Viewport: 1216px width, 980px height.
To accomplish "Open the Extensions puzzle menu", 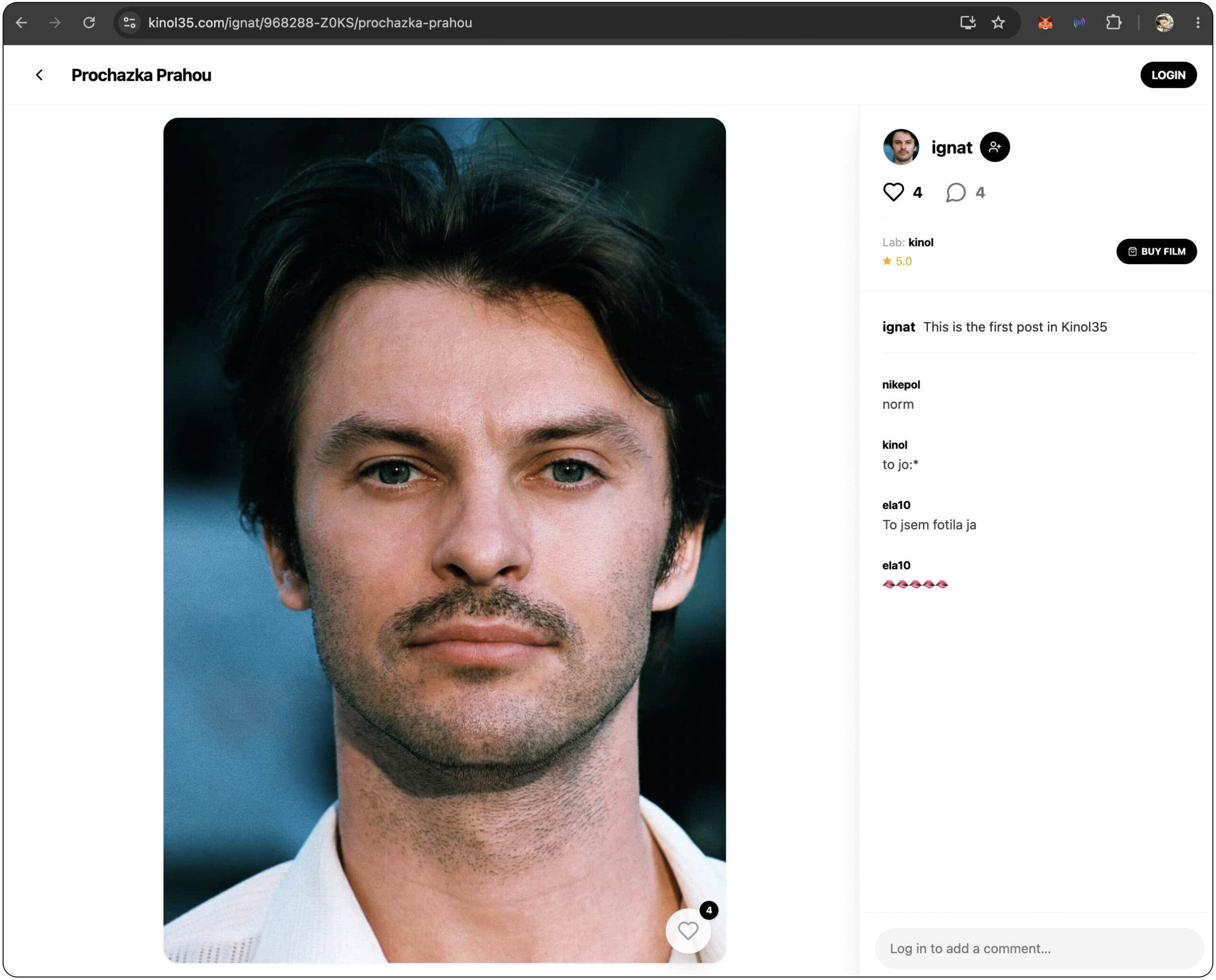I will click(x=1112, y=23).
